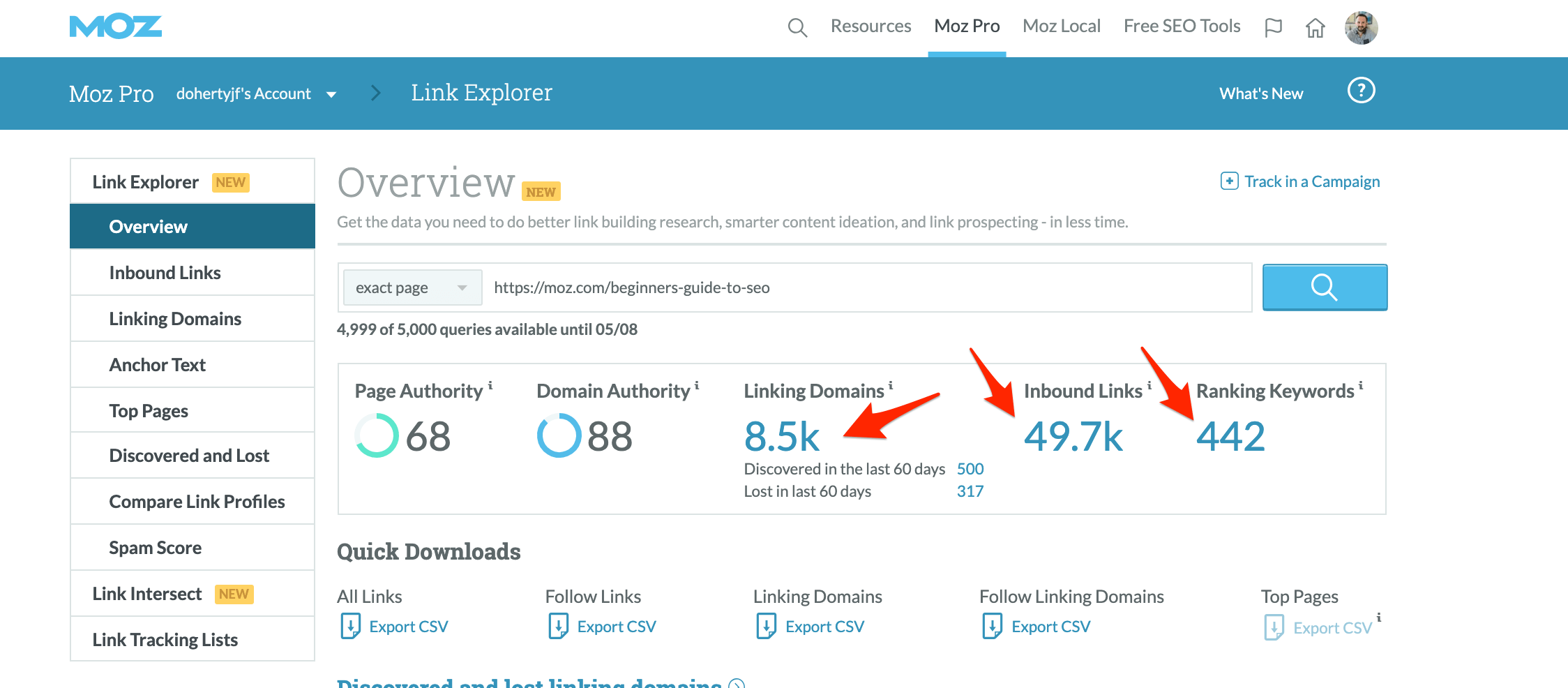
Task: Click the Ranking Keywords info icon
Action: [x=1361, y=385]
